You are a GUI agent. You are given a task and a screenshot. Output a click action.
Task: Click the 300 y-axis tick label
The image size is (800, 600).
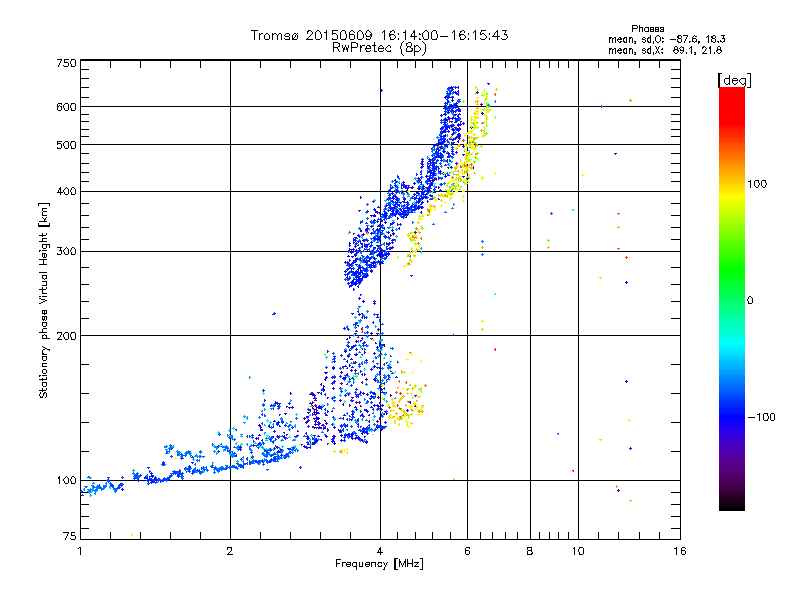(66, 251)
